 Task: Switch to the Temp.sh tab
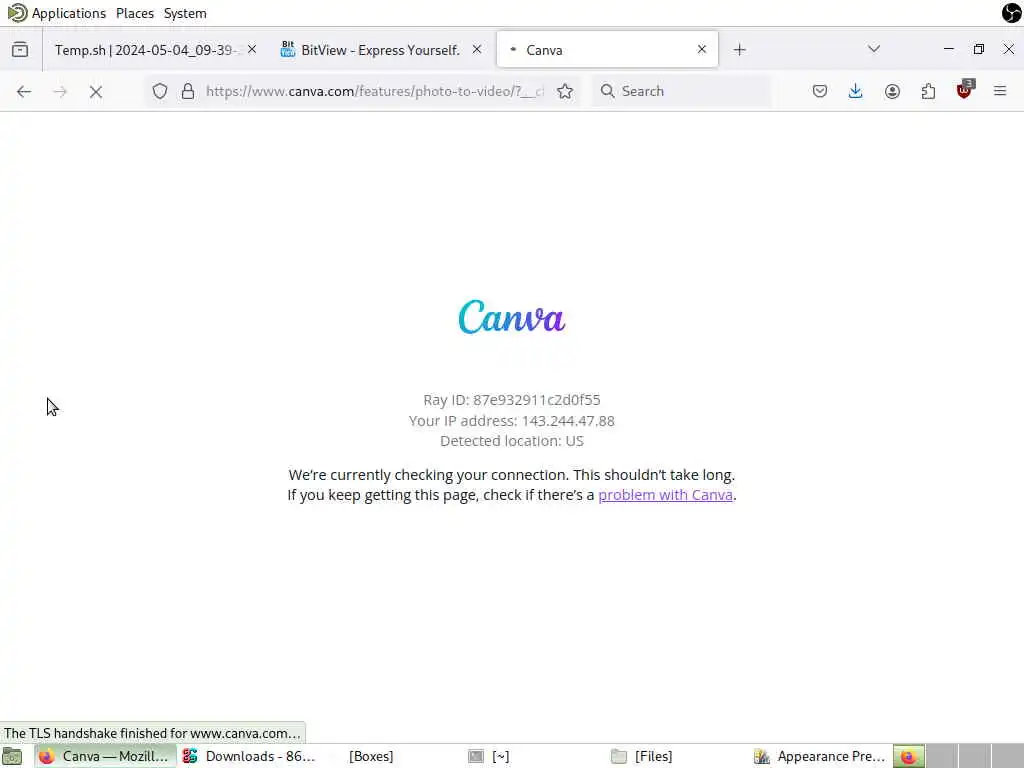point(155,50)
